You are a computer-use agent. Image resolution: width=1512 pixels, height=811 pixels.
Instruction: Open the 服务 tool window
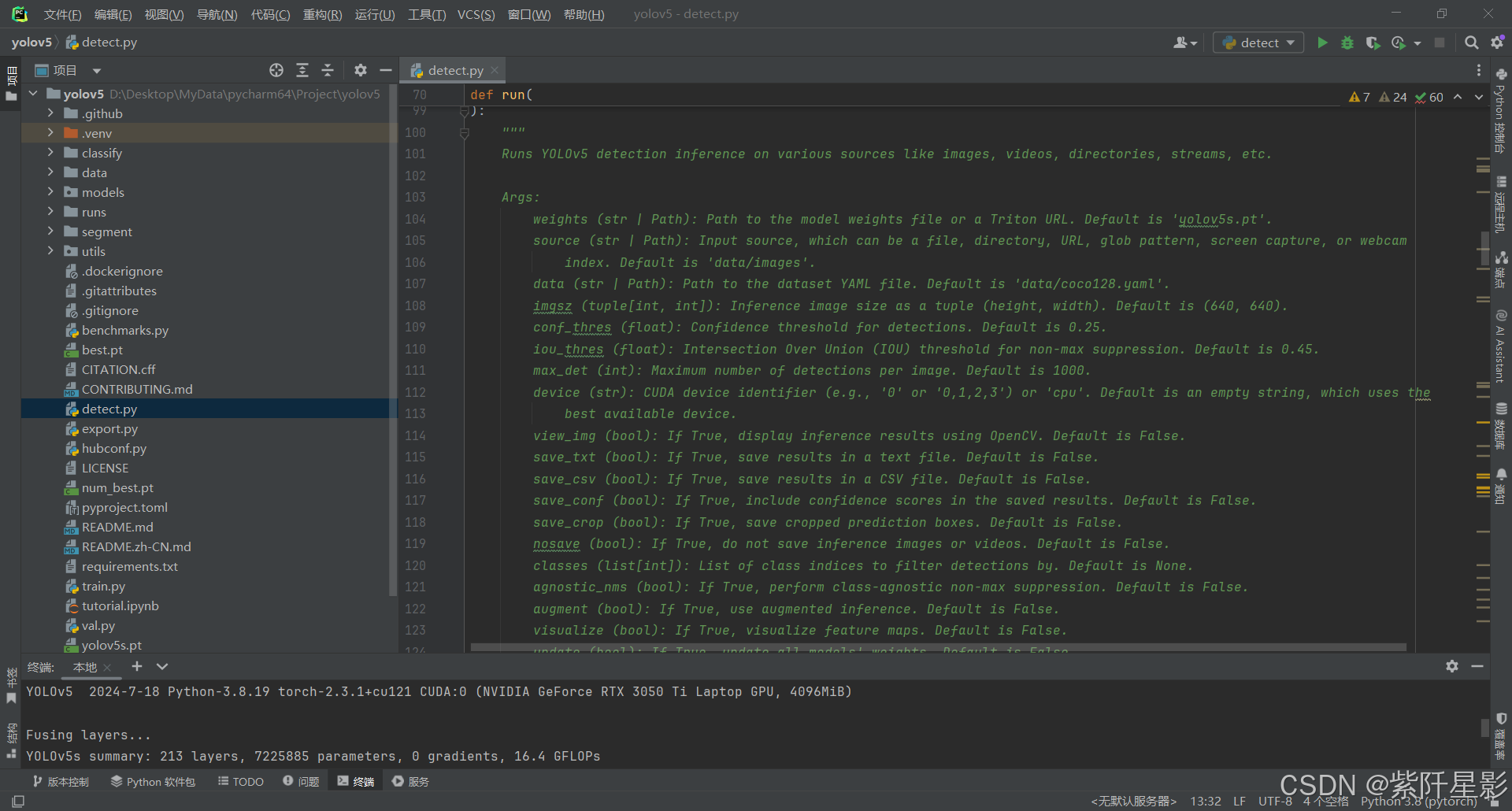coord(410,781)
